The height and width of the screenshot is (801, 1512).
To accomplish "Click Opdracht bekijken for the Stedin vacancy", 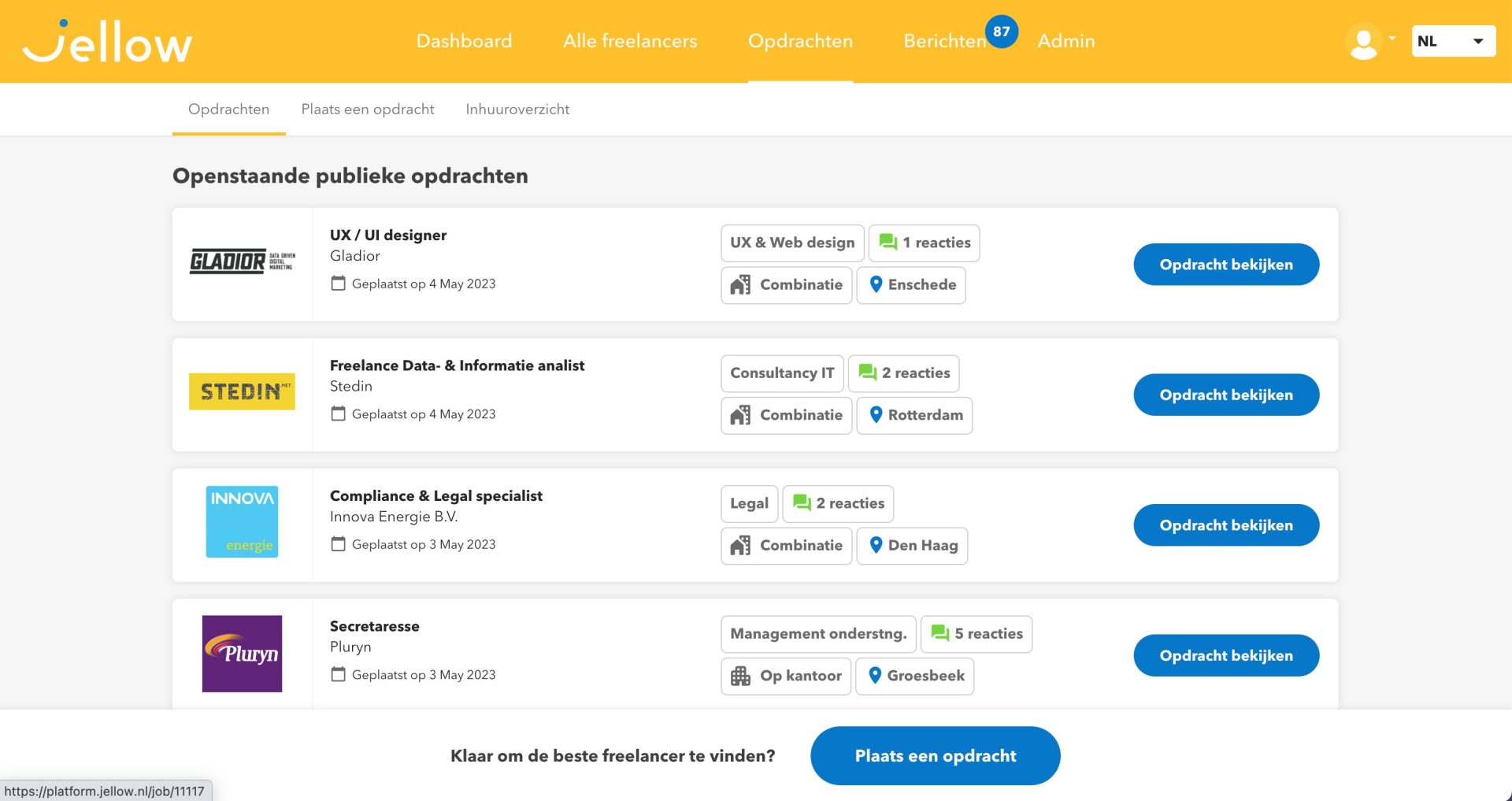I will (x=1225, y=395).
